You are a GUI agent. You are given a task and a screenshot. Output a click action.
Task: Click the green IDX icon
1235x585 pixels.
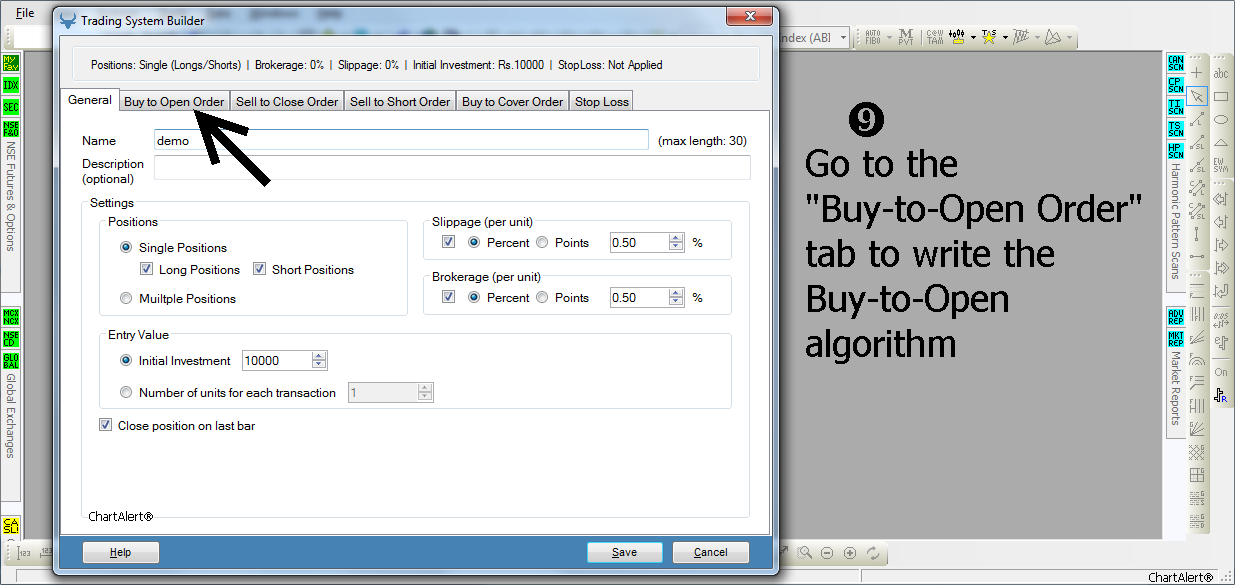pyautogui.click(x=11, y=85)
